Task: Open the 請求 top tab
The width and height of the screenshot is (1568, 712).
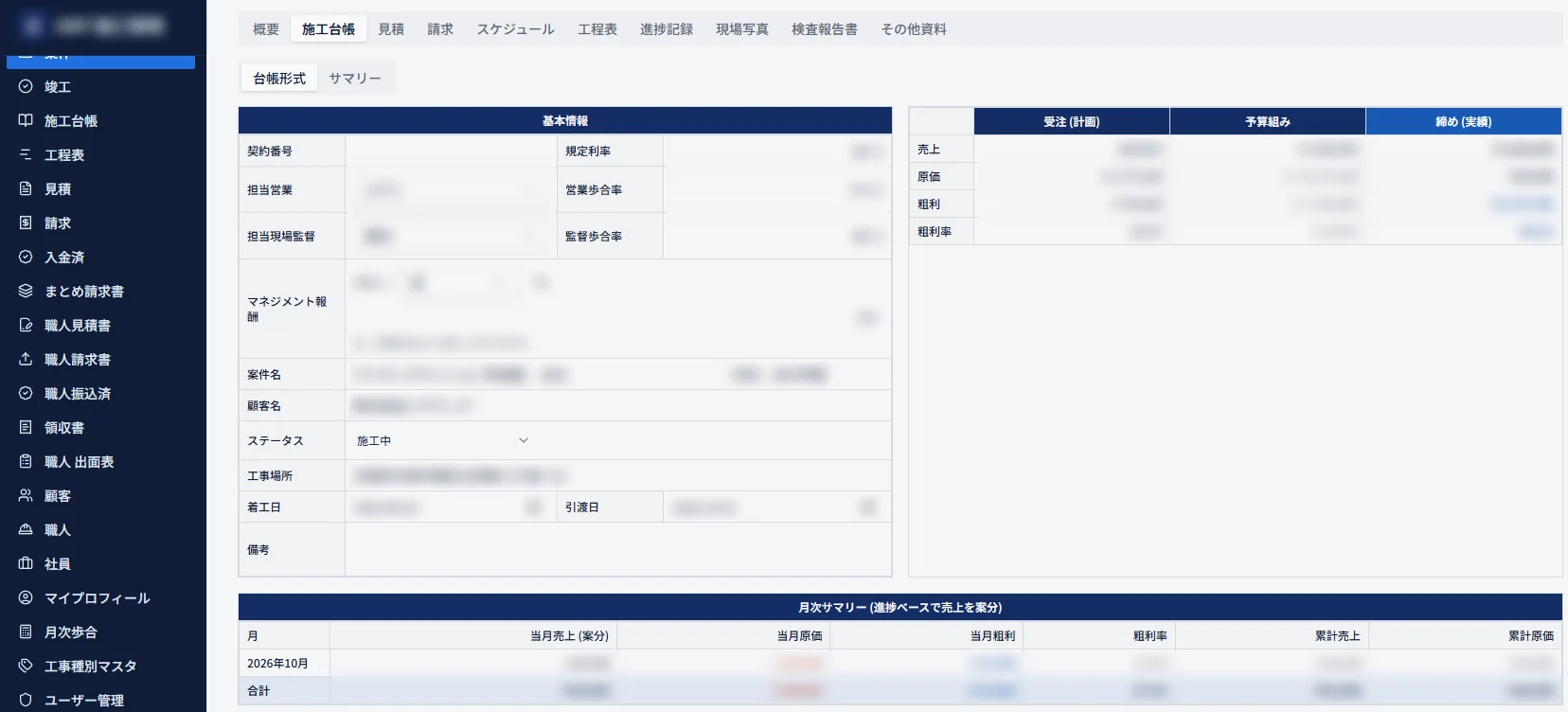Action: click(440, 29)
